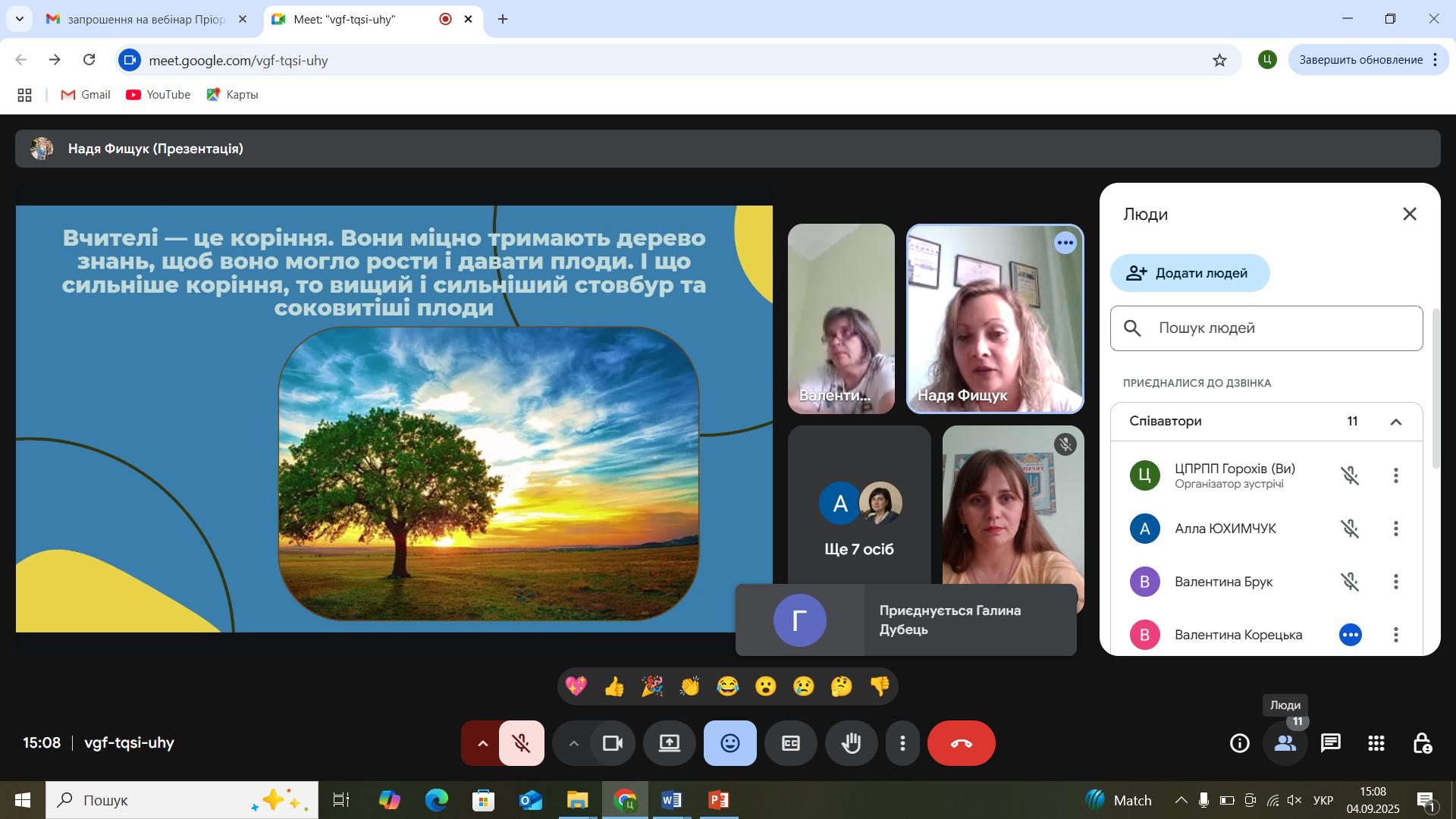This screenshot has width=1456, height=819.
Task: Collapse the Співавтори participants list
Action: (x=1395, y=422)
